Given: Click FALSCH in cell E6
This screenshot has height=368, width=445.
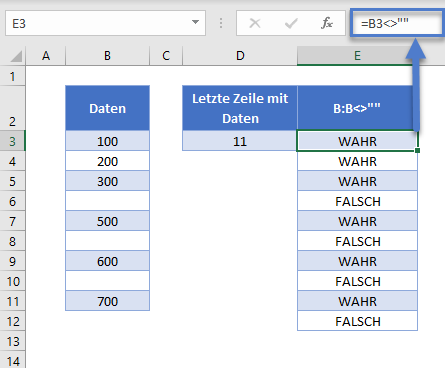Looking at the screenshot, I should point(358,201).
